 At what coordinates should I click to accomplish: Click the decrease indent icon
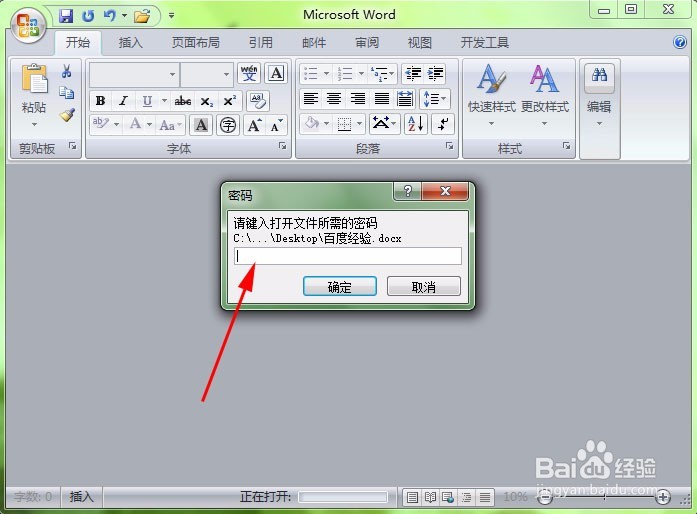tap(413, 73)
